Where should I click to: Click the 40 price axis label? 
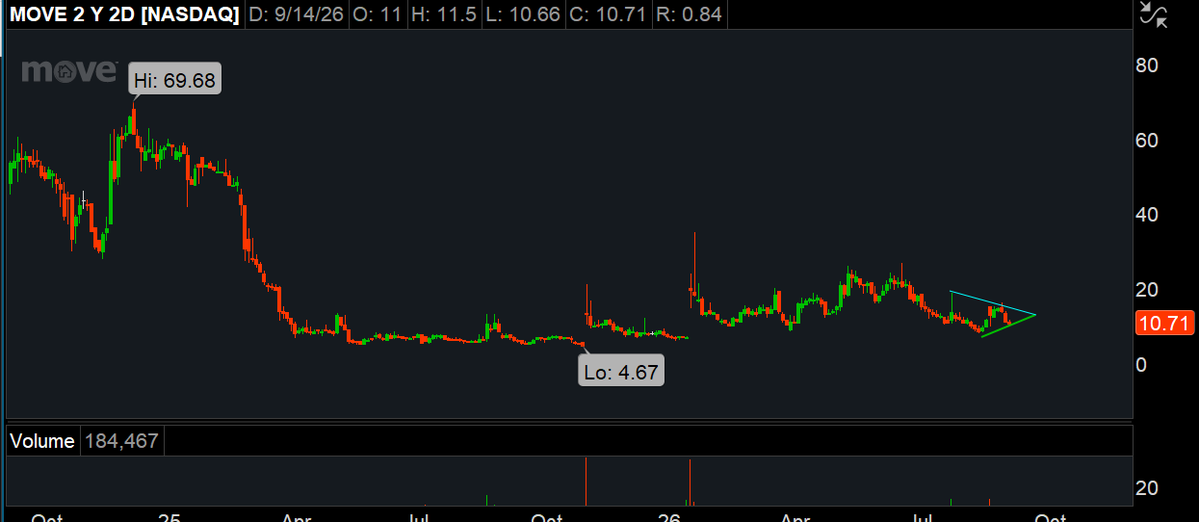[1147, 215]
